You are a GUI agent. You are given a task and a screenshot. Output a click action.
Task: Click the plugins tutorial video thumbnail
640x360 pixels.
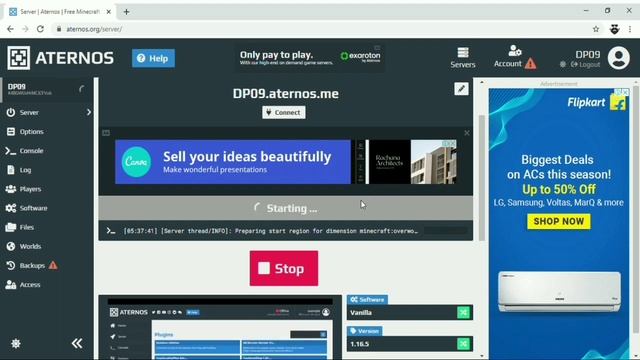click(220, 327)
